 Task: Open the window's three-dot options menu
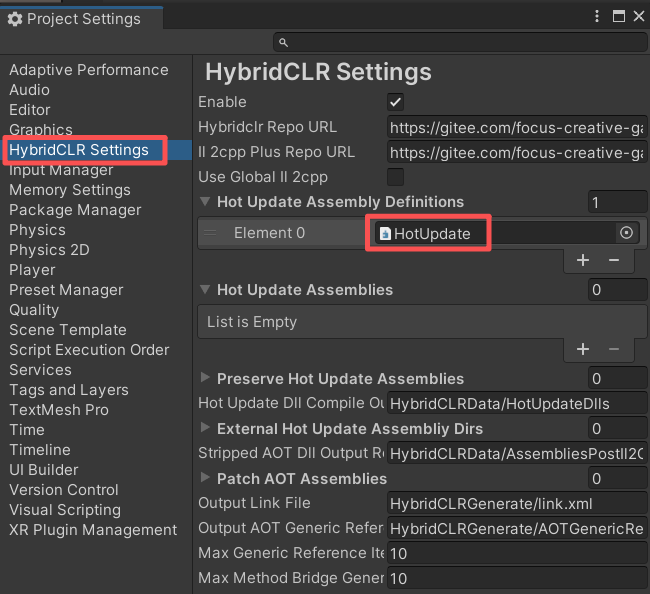pyautogui.click(x=597, y=16)
